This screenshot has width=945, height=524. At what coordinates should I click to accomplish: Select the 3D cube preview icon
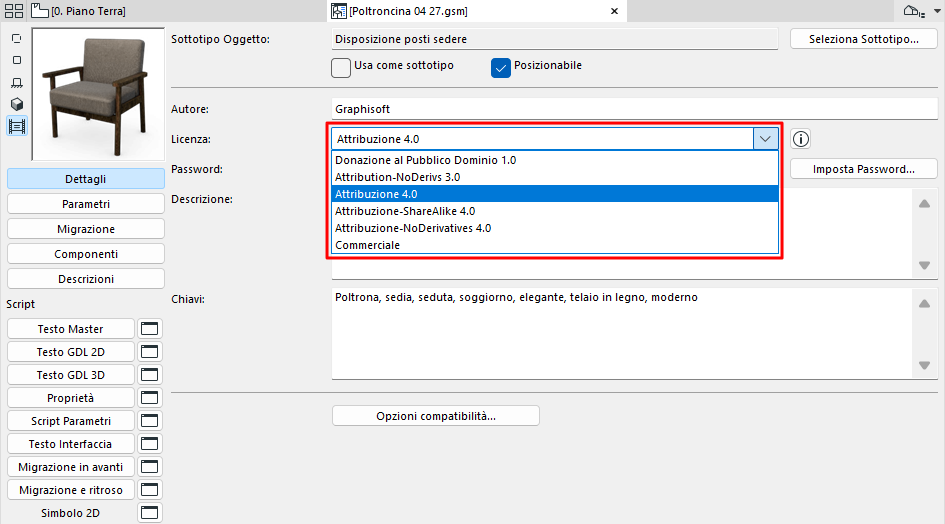point(17,104)
